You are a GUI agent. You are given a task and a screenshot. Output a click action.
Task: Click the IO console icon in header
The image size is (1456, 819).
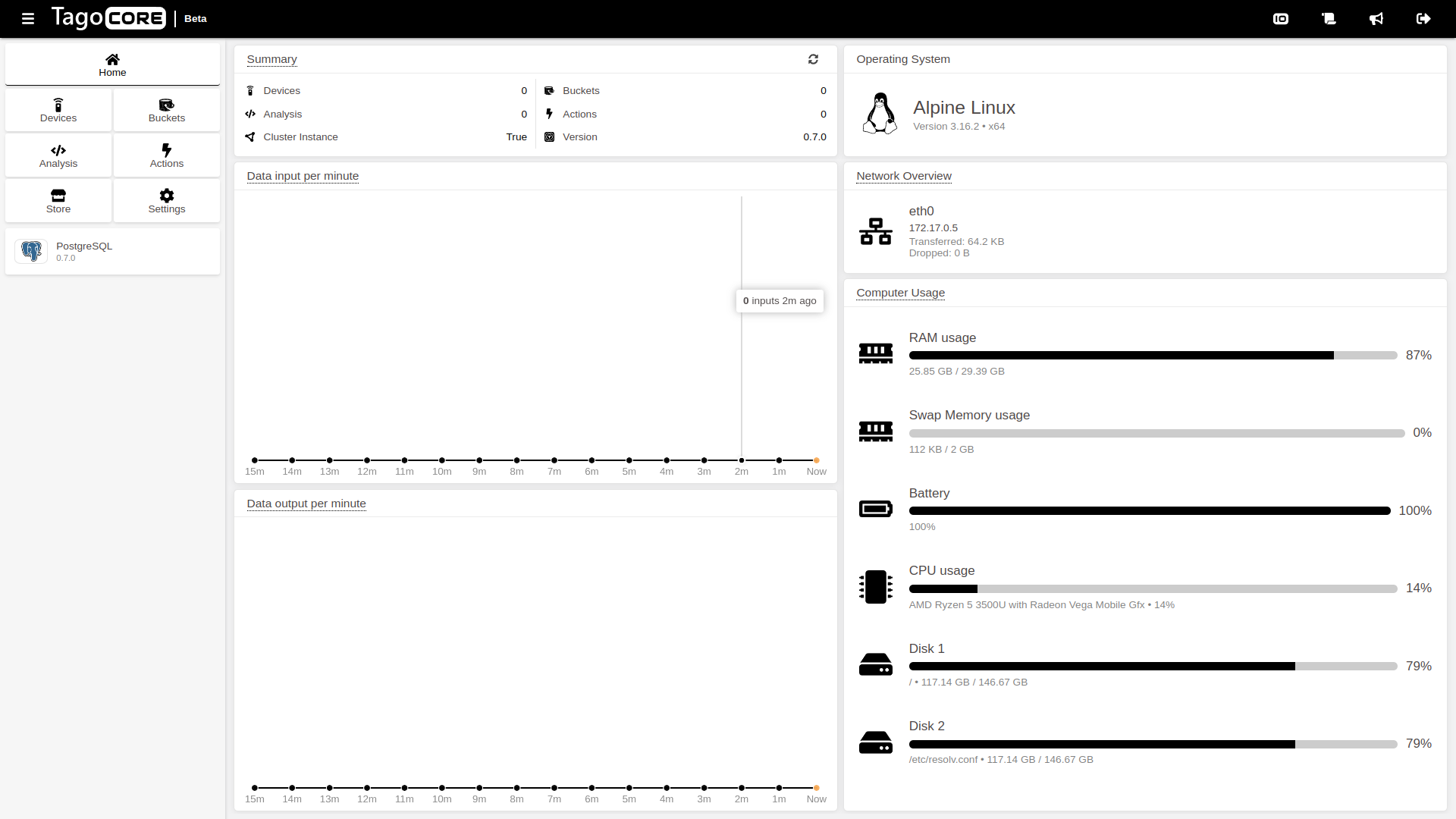(1281, 18)
